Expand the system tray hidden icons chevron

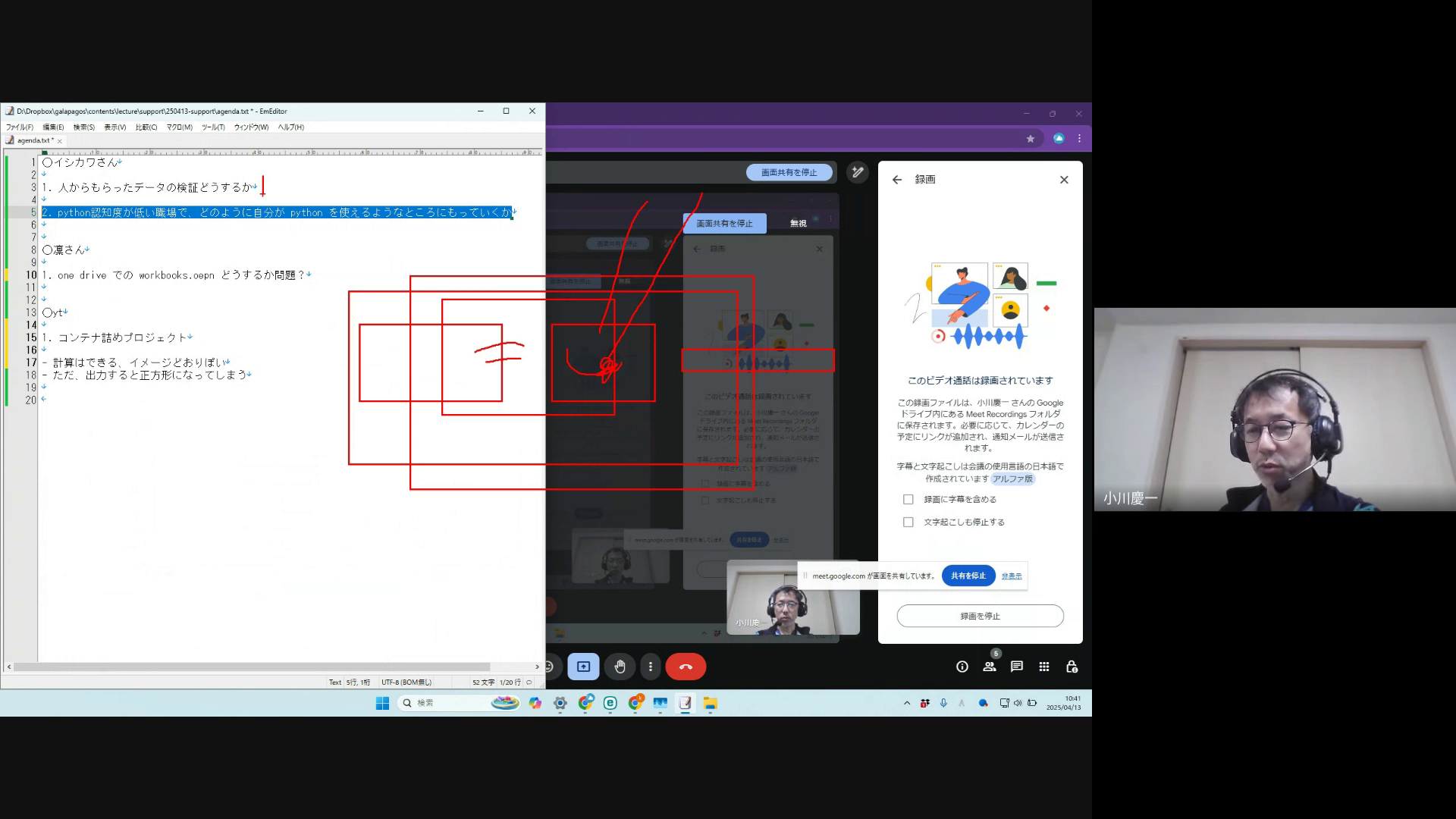point(906,703)
